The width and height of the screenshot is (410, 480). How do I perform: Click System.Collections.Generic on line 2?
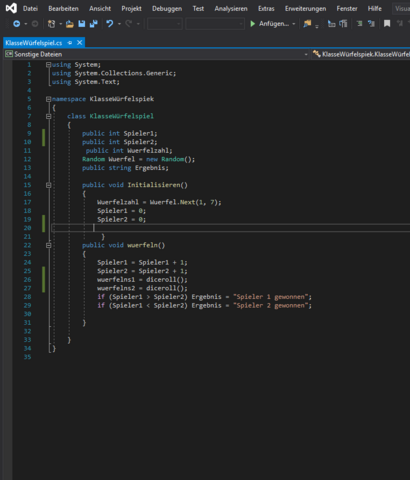coord(123,73)
